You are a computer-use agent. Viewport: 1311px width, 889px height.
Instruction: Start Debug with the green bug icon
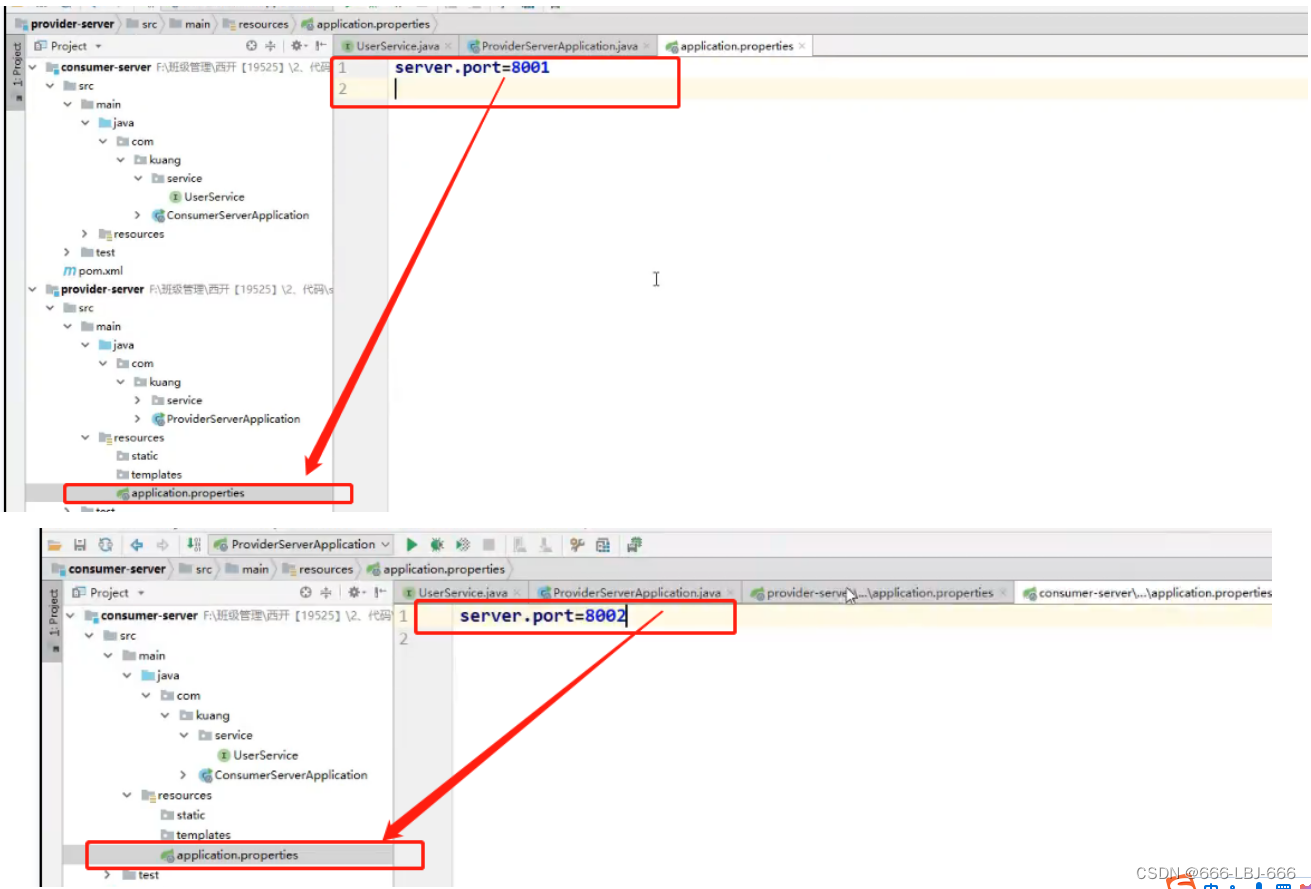[x=437, y=545]
